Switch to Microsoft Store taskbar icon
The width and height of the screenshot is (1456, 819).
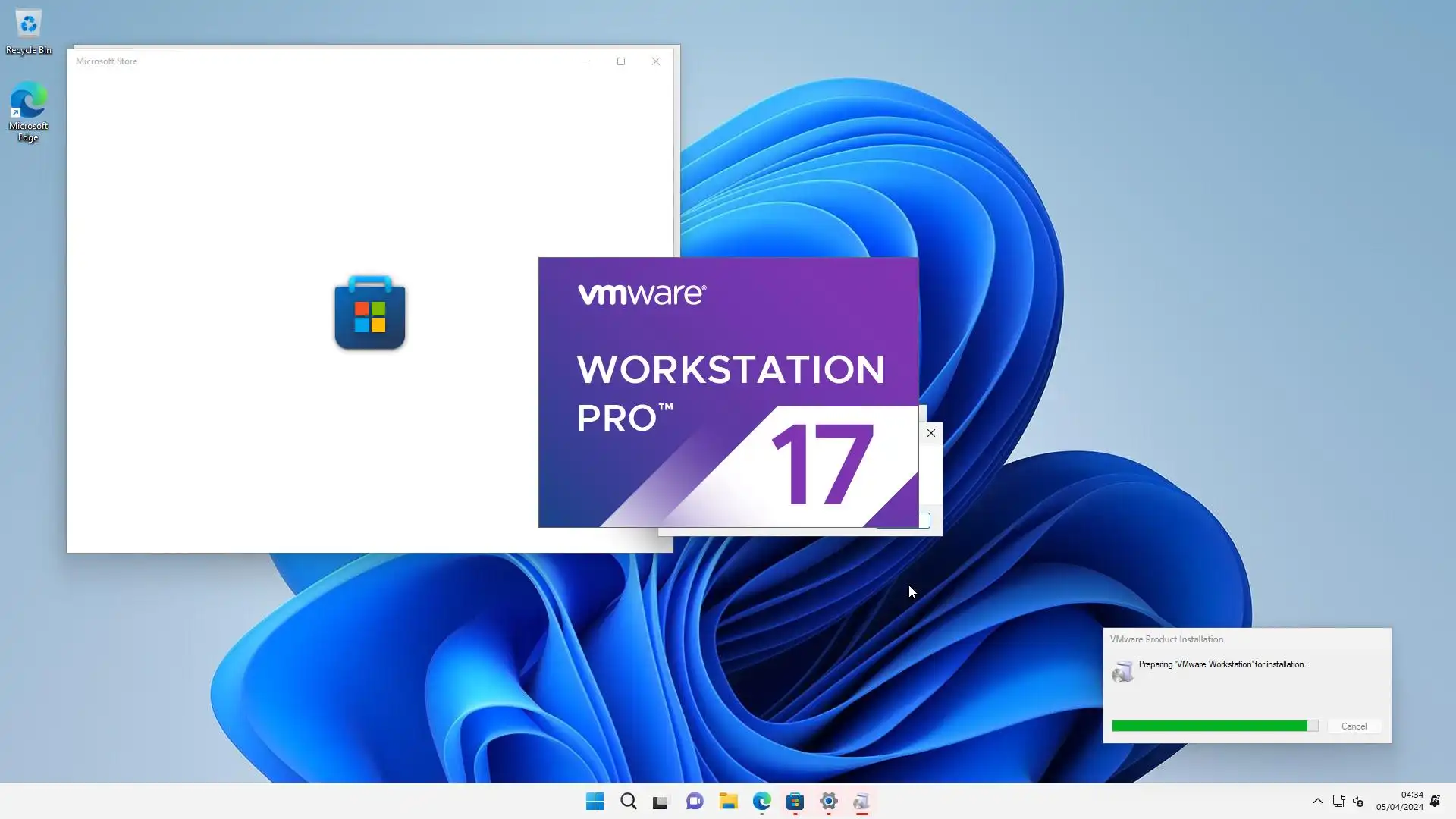pos(795,802)
